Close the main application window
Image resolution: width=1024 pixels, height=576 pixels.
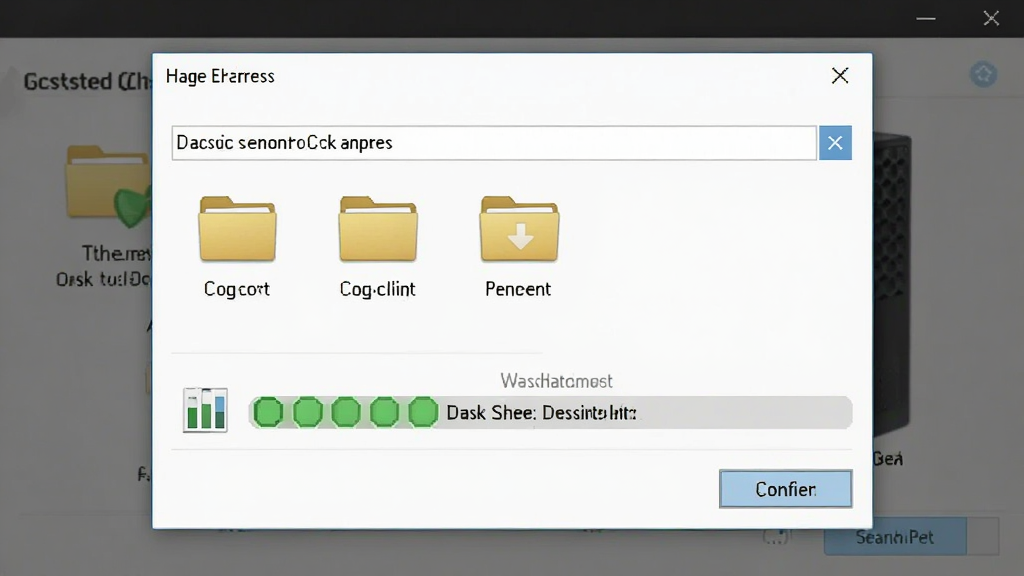click(991, 18)
